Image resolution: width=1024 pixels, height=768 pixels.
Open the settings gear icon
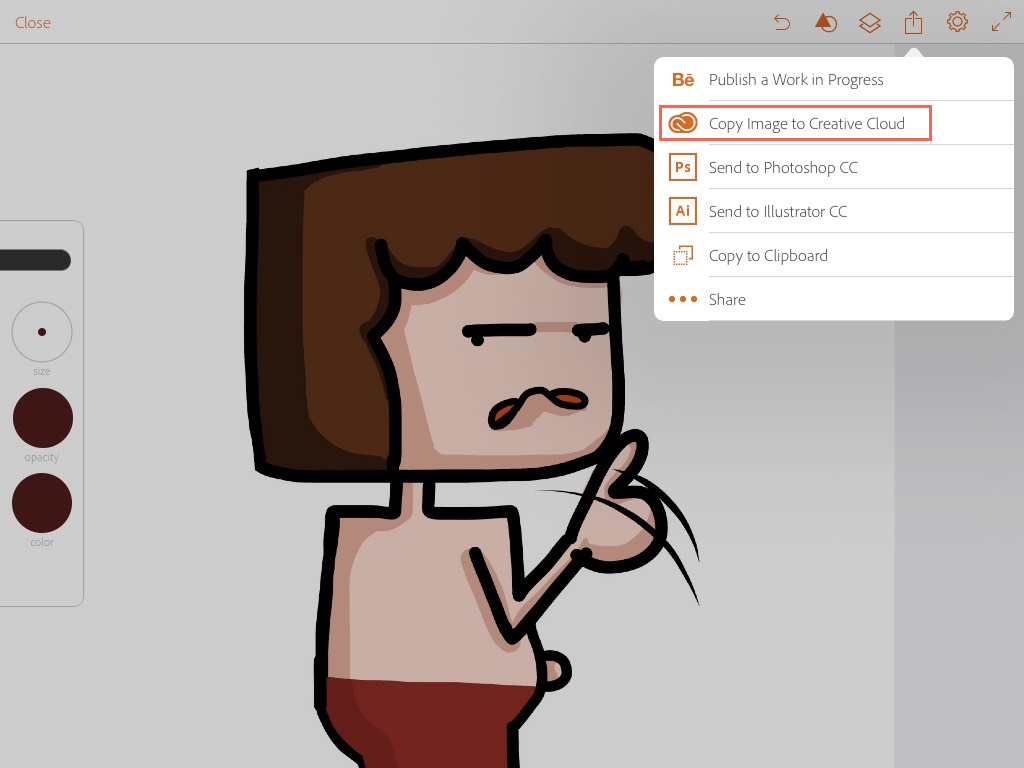click(957, 22)
